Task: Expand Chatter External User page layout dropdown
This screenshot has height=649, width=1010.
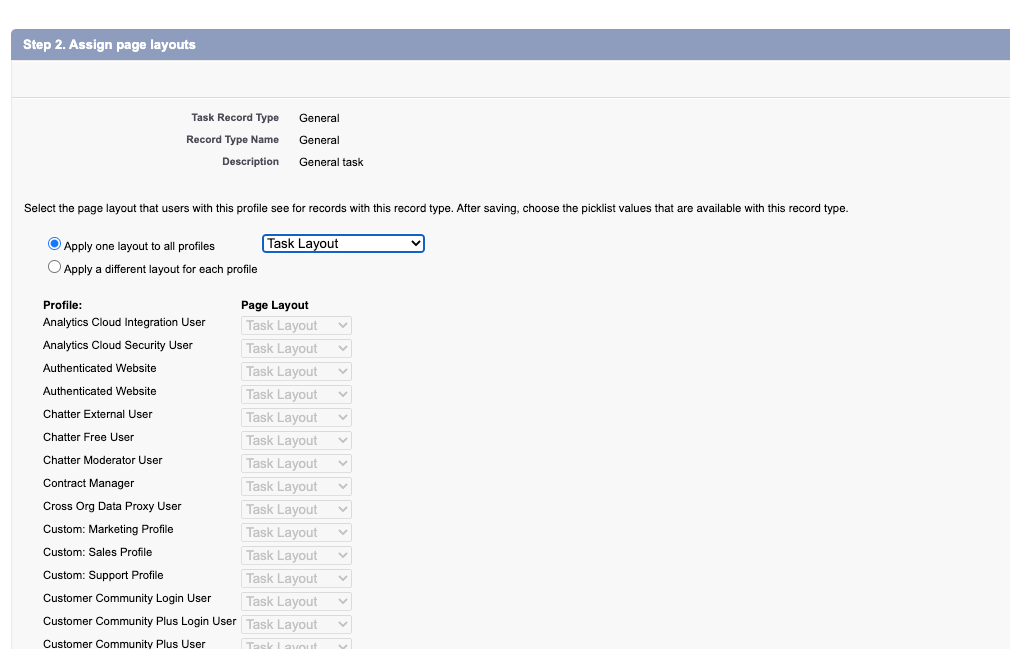Action: coord(296,418)
